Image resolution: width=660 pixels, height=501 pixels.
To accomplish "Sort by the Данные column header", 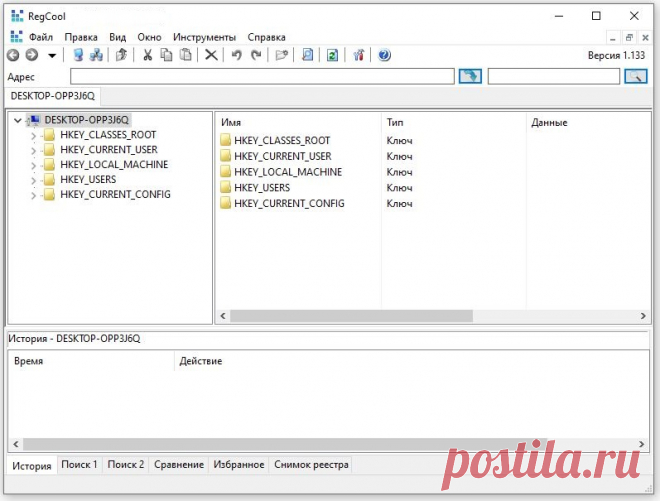I will pyautogui.click(x=588, y=123).
